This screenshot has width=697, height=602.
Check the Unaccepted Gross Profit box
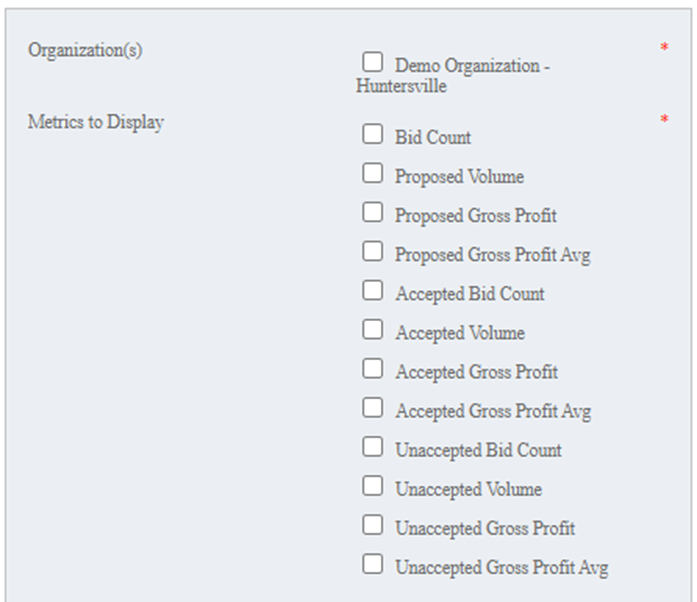[372, 525]
